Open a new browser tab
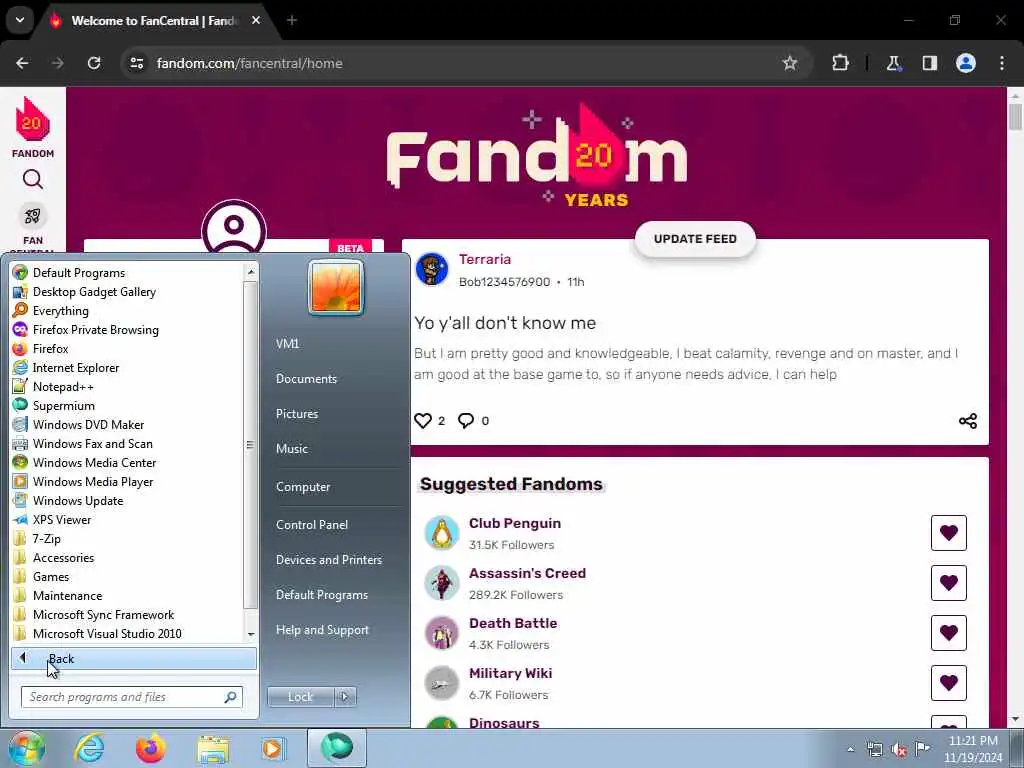This screenshot has width=1024, height=768. pos(292,20)
